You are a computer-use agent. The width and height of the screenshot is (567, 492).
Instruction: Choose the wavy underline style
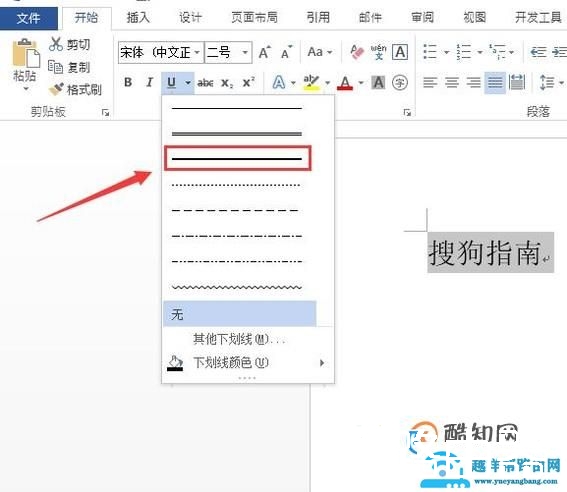(237, 287)
